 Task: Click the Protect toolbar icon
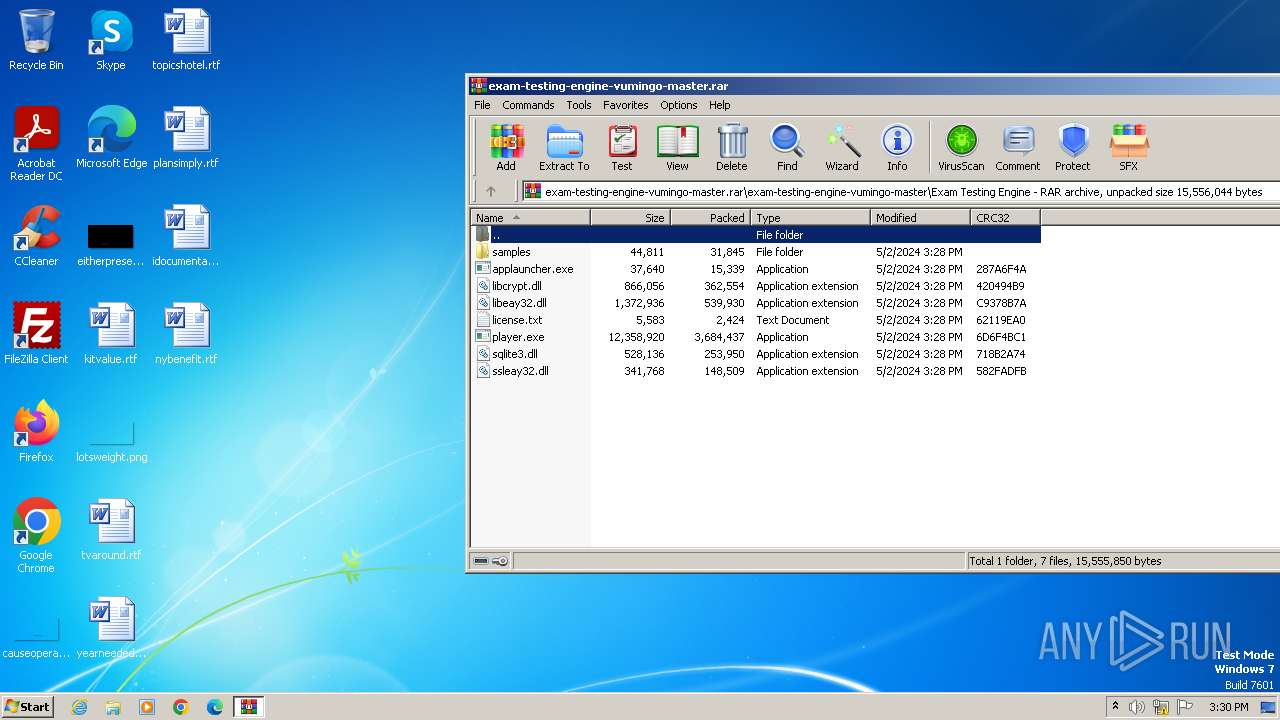click(1073, 147)
